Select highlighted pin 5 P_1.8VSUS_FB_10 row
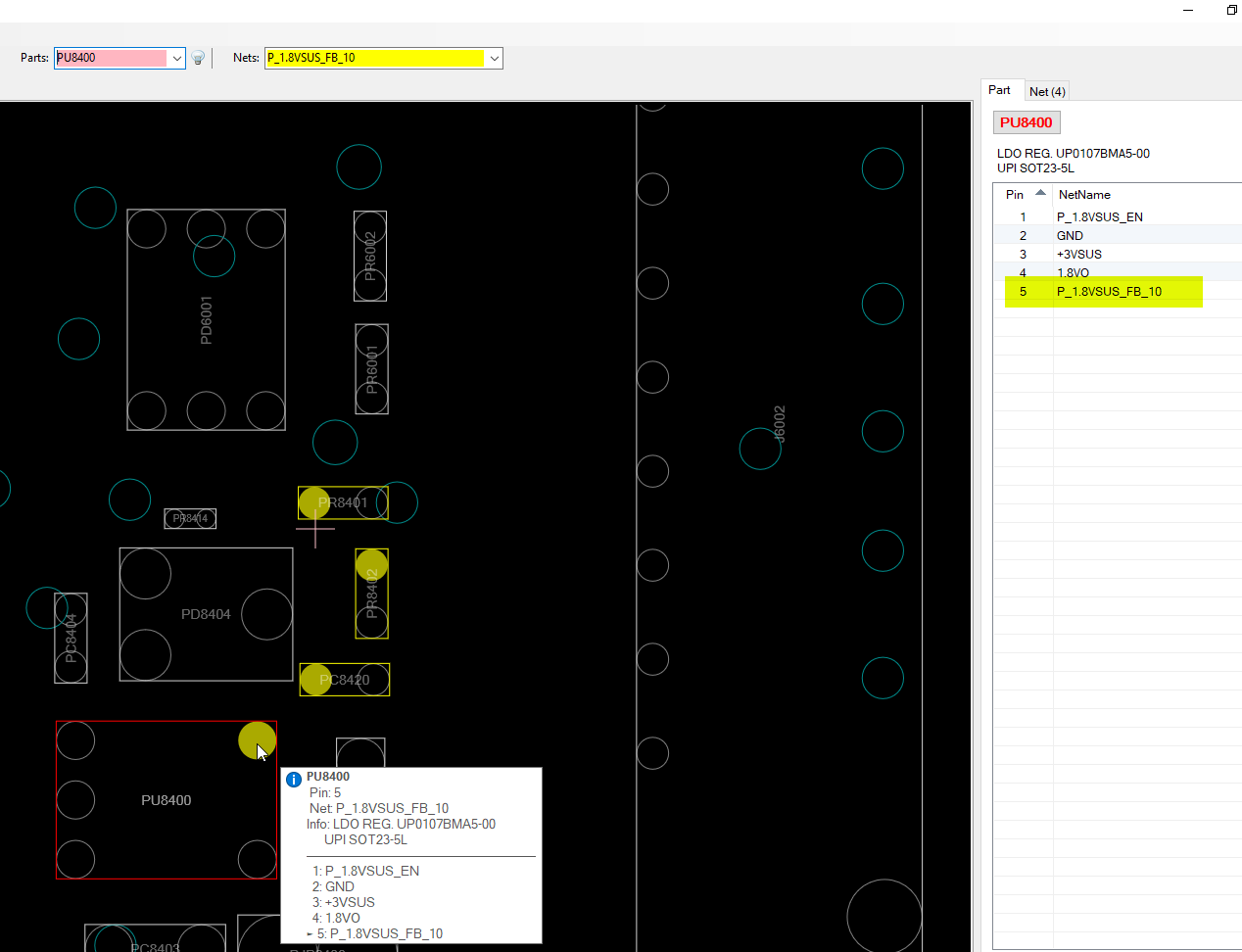This screenshot has width=1242, height=952. coord(1108,291)
